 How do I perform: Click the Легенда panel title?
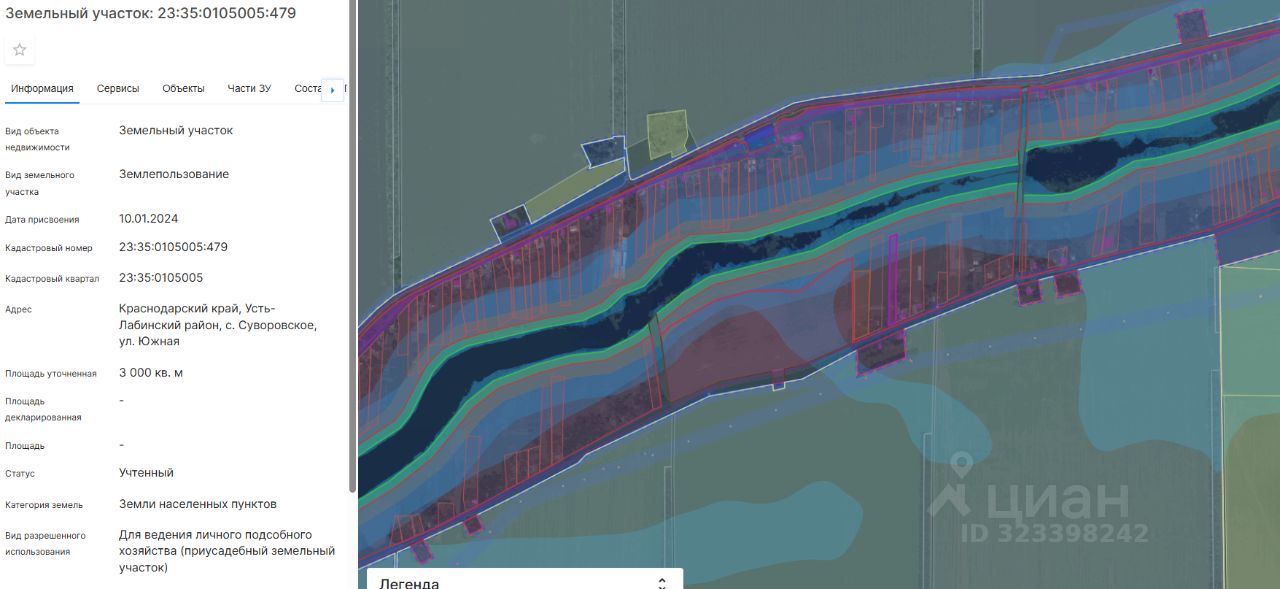click(409, 583)
